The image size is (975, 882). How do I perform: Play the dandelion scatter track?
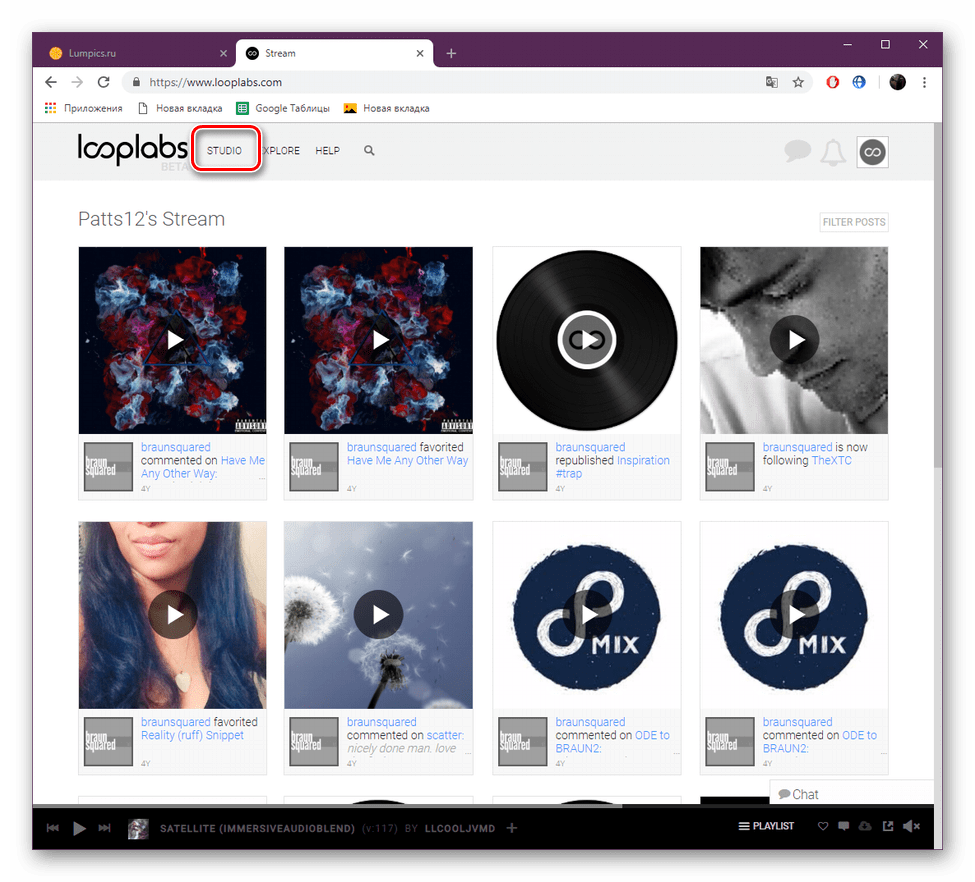pos(378,615)
